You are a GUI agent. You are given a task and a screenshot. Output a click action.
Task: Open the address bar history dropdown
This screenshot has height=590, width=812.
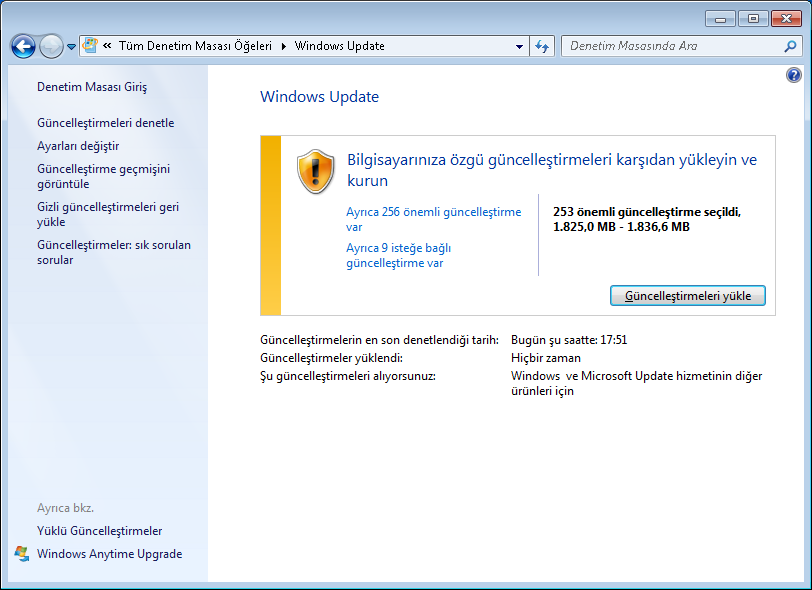519,46
